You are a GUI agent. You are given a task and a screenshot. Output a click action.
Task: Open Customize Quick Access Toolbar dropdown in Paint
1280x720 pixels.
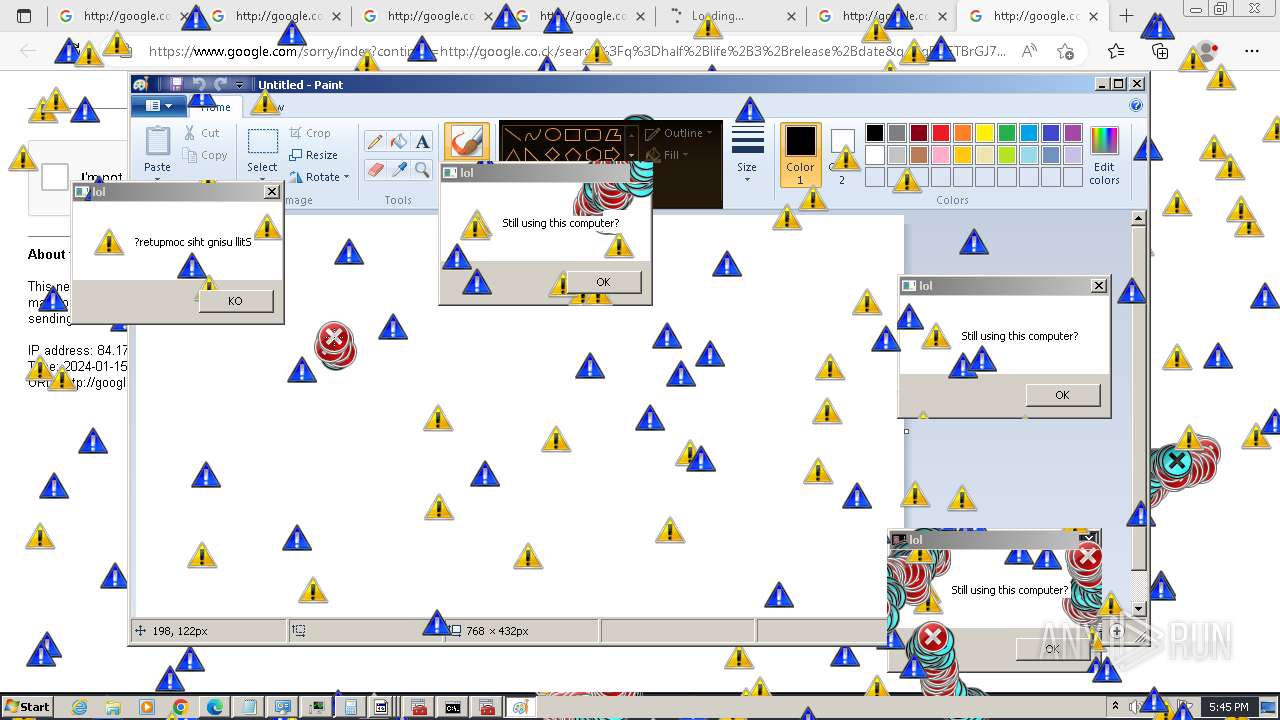pyautogui.click(x=240, y=85)
